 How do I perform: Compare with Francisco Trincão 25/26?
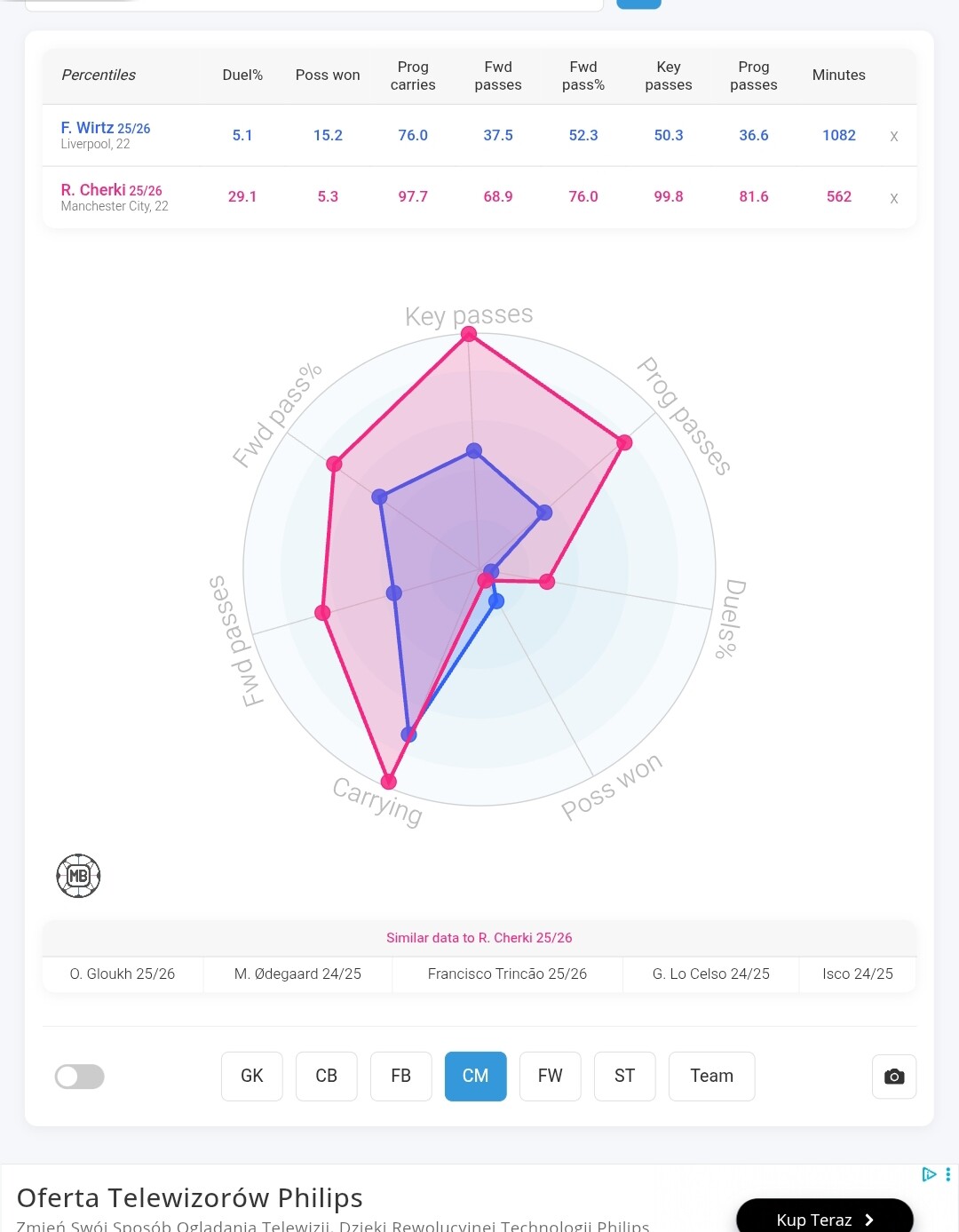click(x=507, y=974)
